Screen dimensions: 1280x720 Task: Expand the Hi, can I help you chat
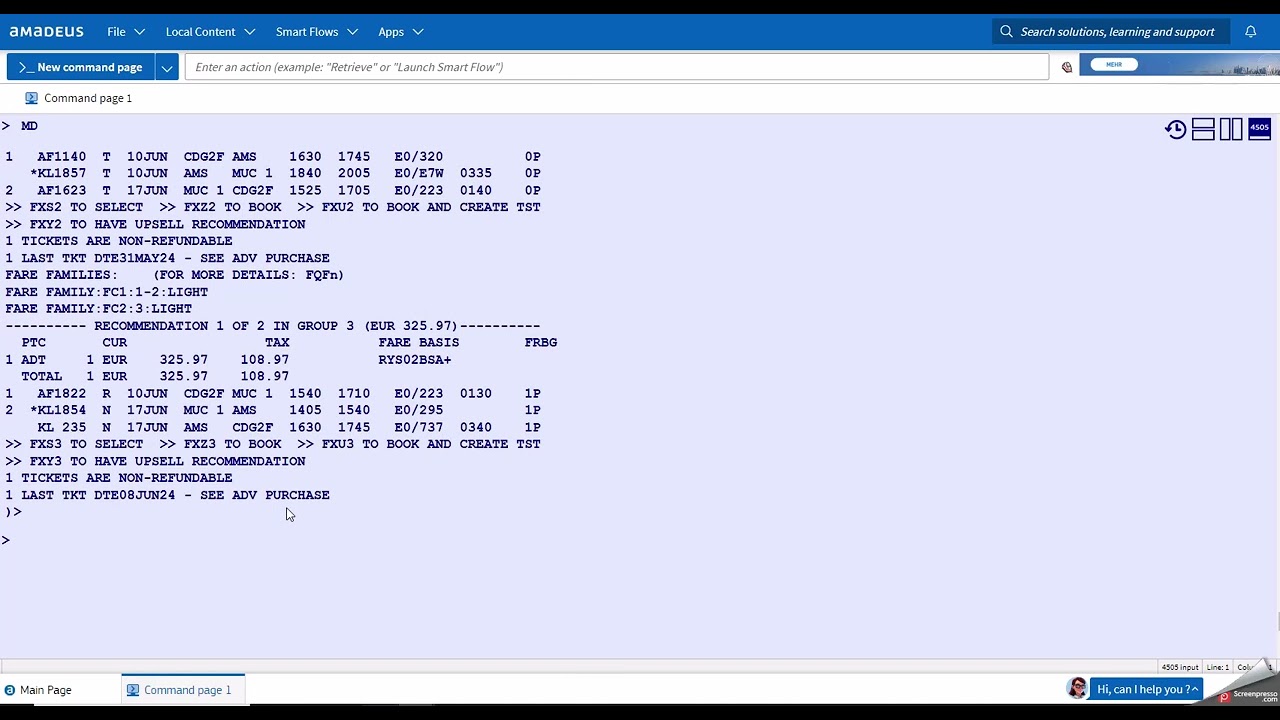coord(1148,689)
